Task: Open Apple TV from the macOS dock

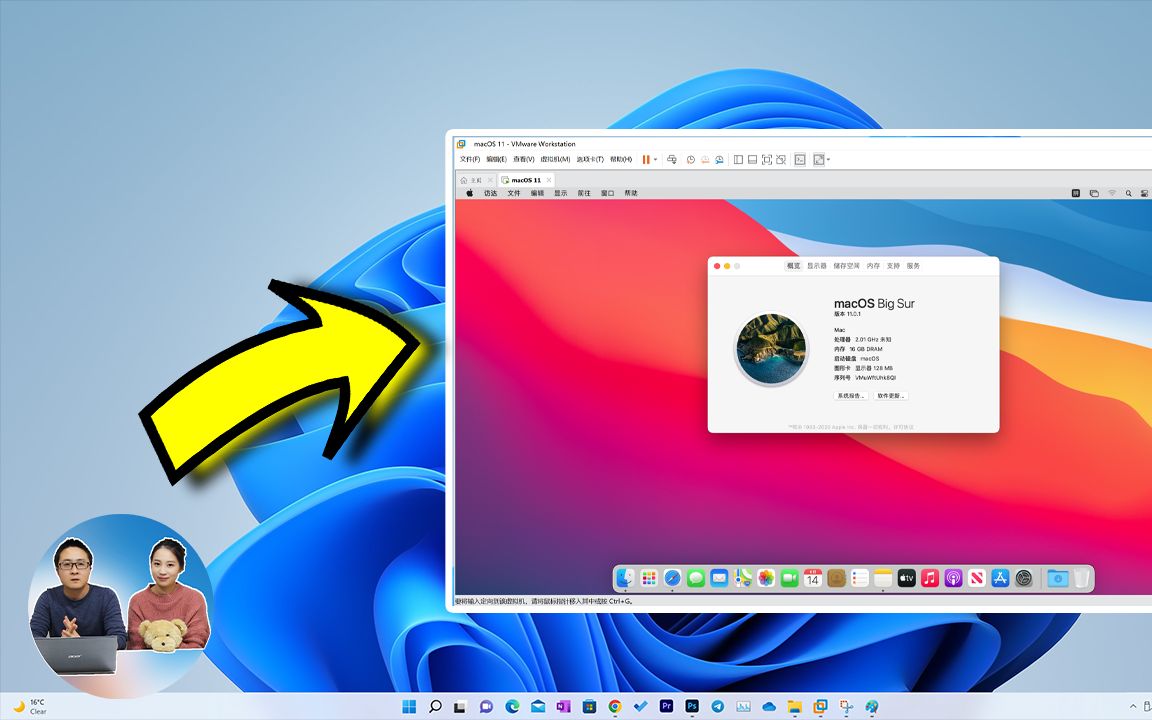Action: (x=907, y=578)
